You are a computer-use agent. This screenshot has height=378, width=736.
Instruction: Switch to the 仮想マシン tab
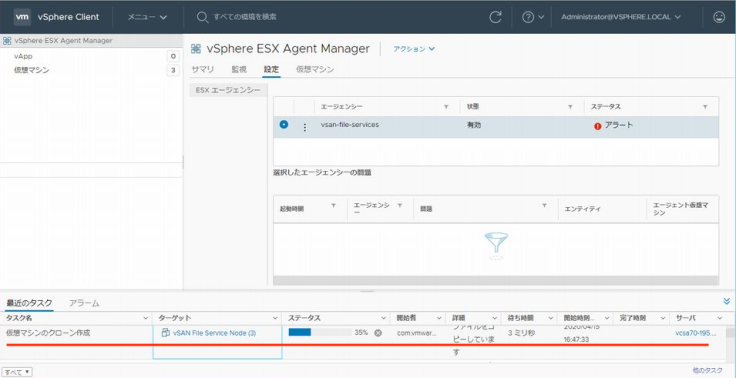315,69
